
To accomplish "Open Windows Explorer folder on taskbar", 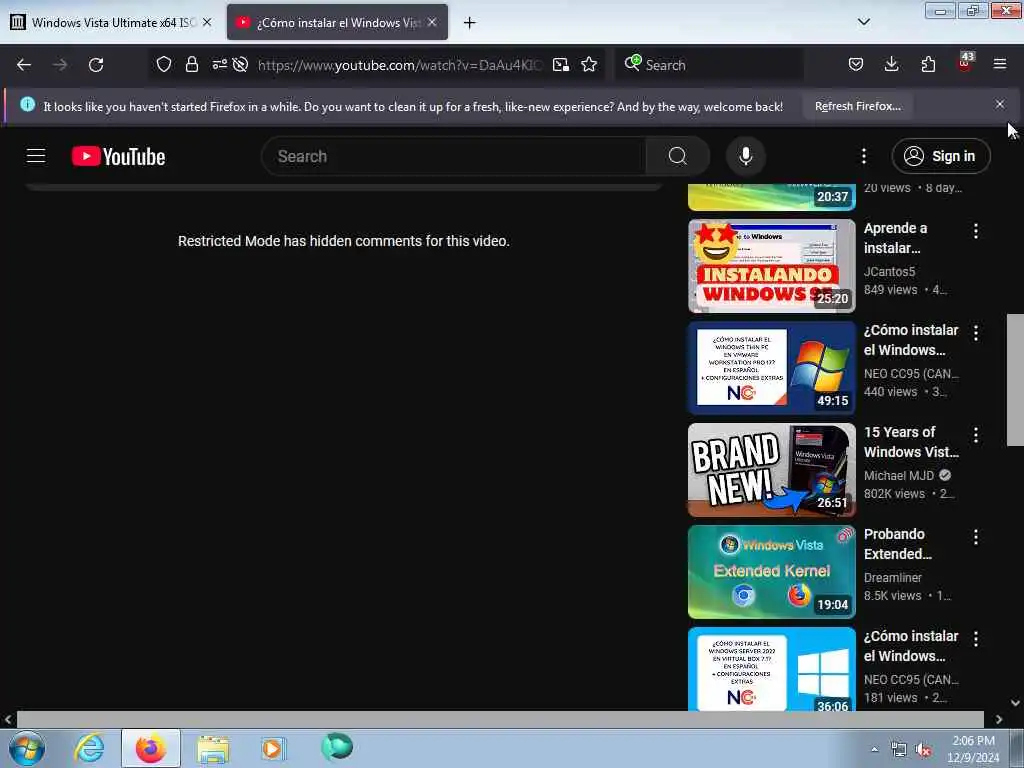I will pos(213,748).
